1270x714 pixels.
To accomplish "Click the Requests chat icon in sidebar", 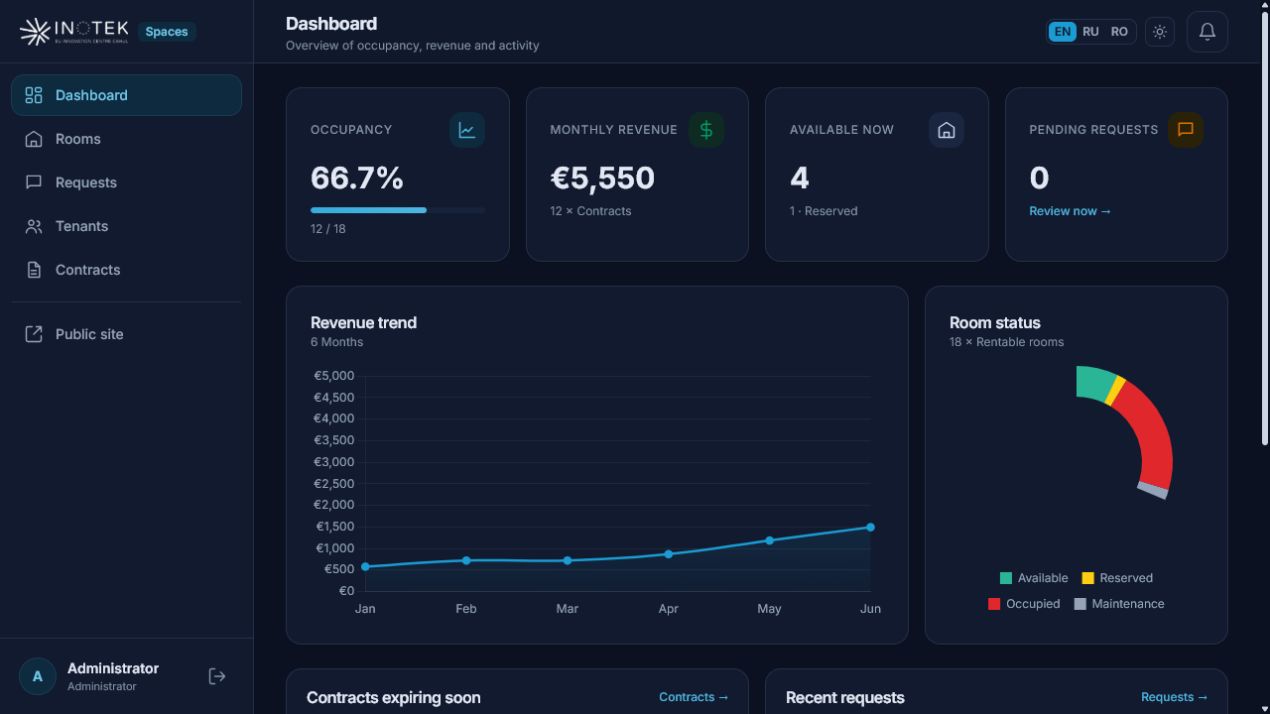I will (34, 182).
